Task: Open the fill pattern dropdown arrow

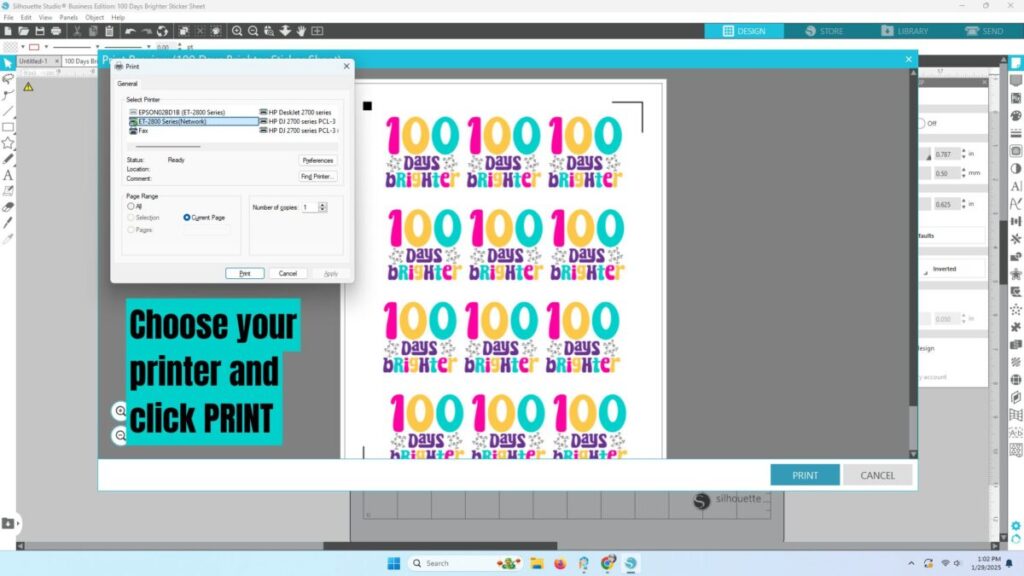Action: point(23,47)
